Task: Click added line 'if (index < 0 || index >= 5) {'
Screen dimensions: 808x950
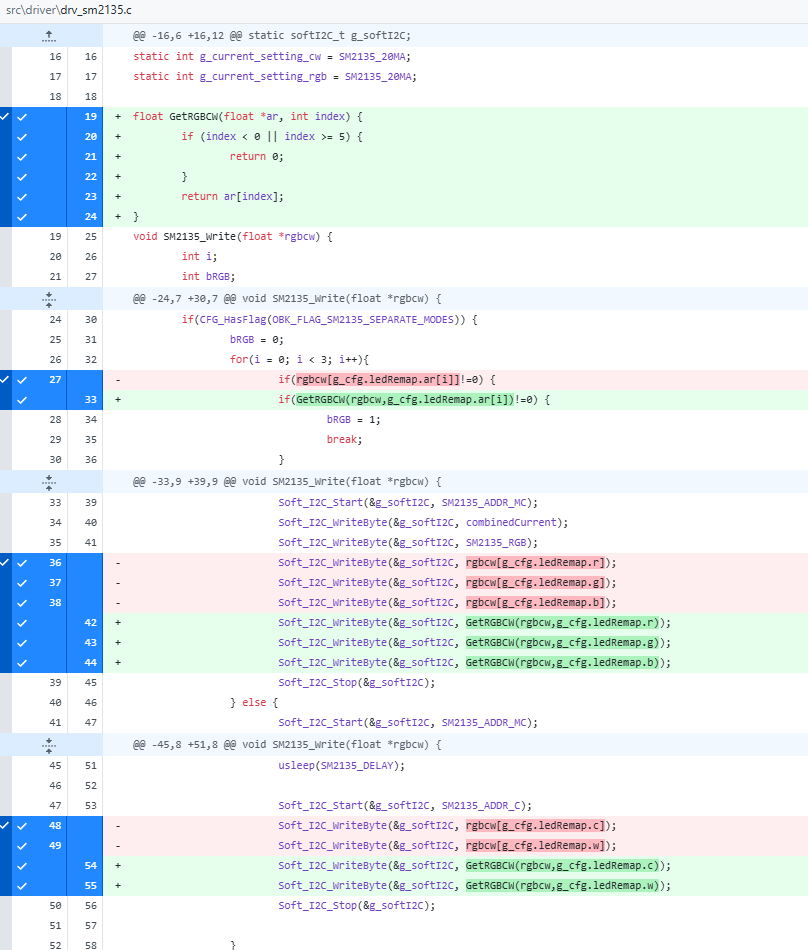Action: 272,136
